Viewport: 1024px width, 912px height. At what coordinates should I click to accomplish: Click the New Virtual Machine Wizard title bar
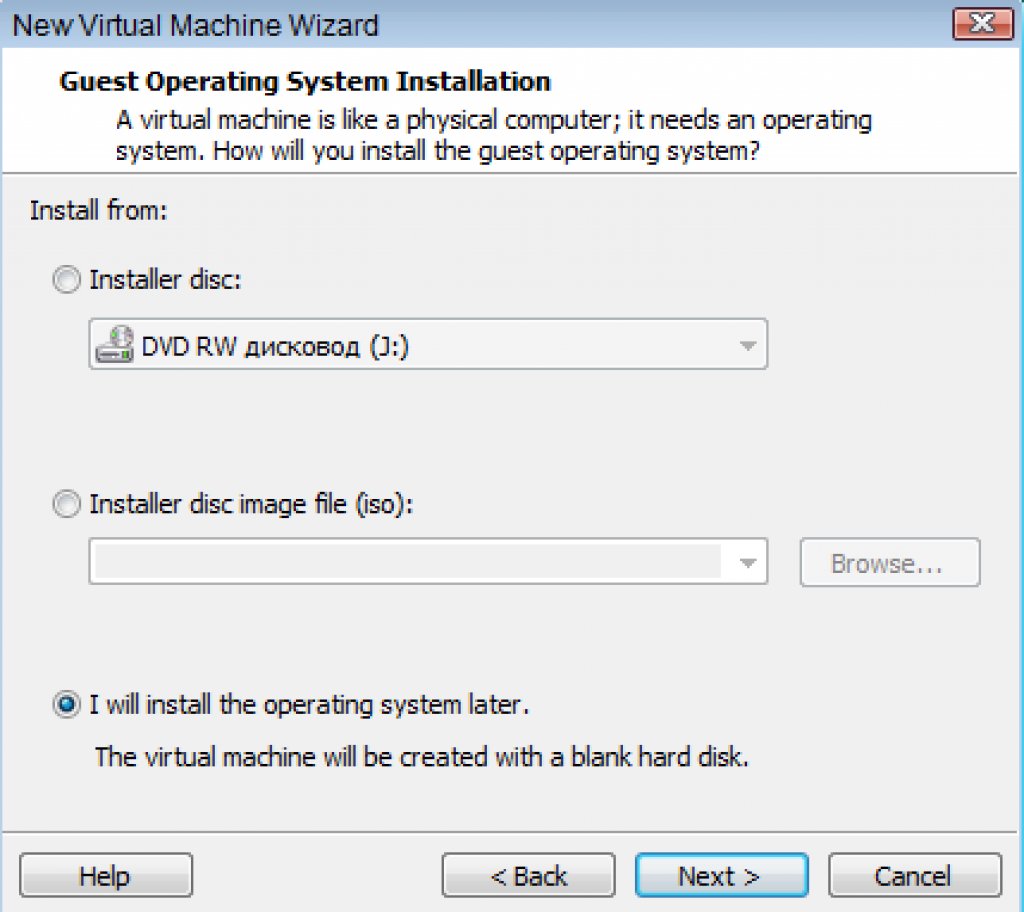pos(400,24)
